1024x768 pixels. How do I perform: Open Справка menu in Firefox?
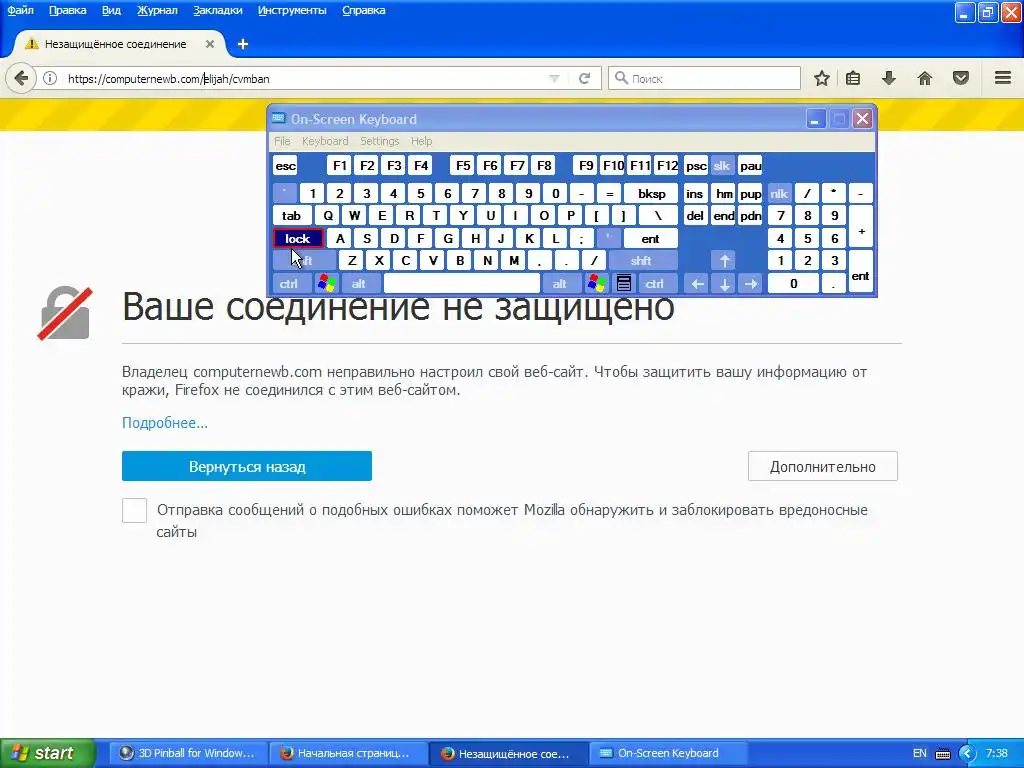tap(364, 10)
